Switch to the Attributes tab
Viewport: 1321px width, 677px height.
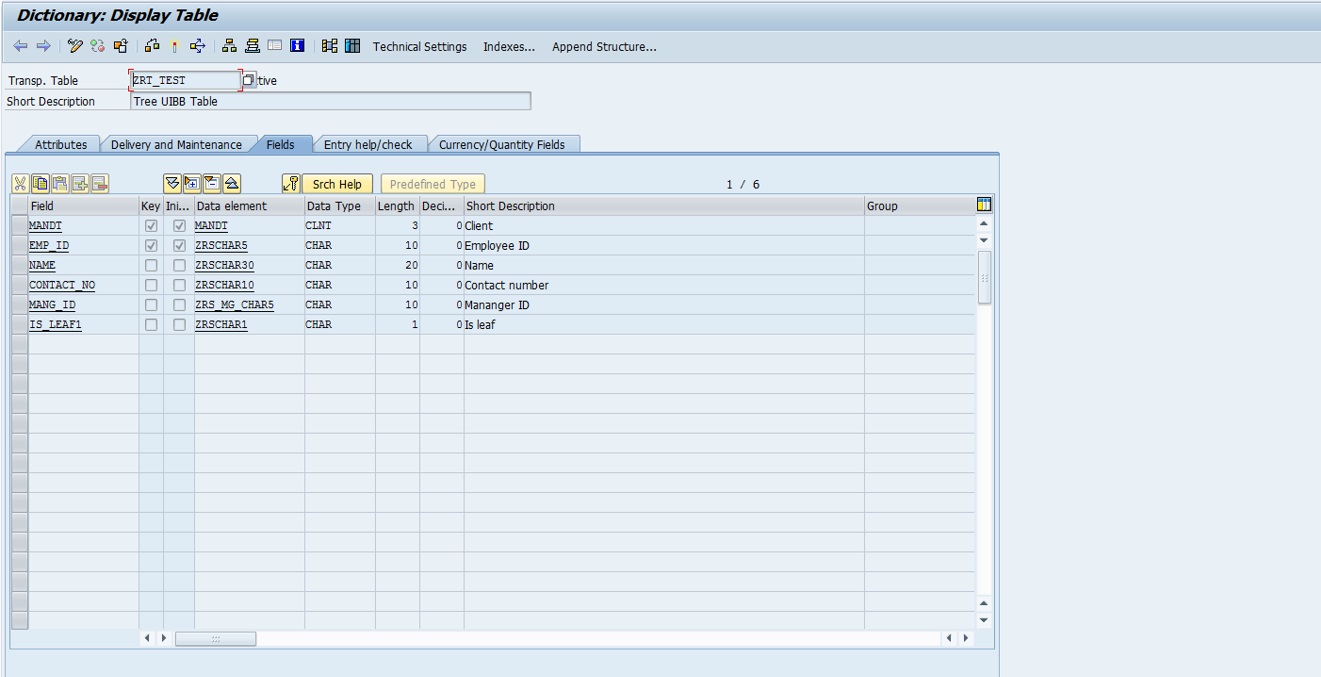(60, 144)
